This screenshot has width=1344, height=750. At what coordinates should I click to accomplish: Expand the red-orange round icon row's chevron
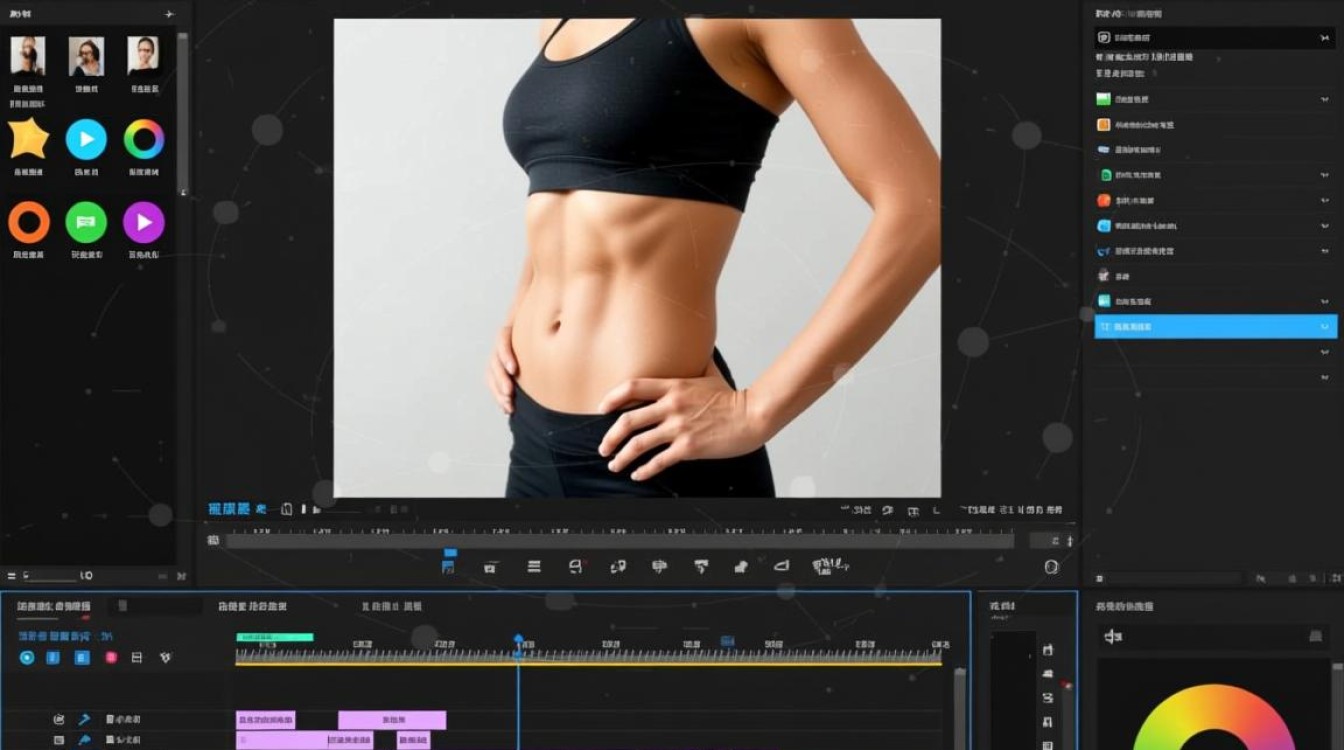point(1325,201)
